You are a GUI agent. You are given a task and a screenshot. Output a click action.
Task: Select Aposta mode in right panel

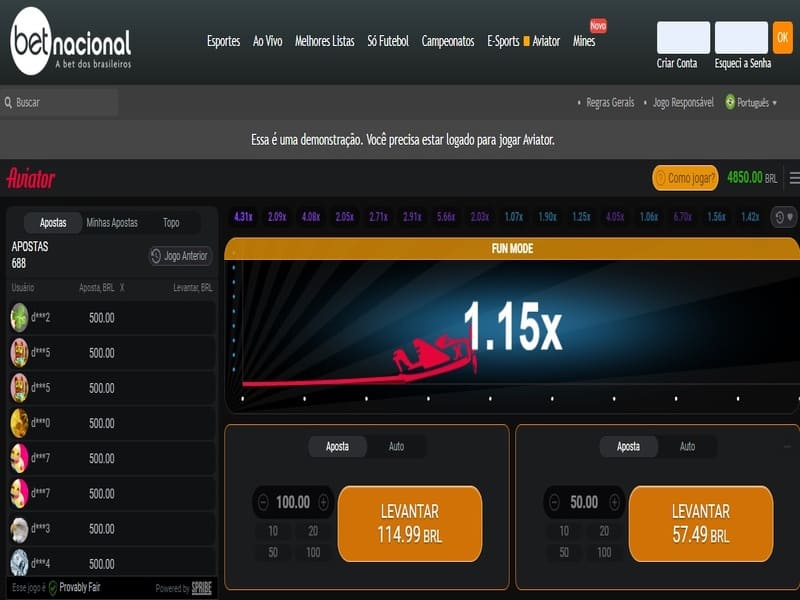coord(628,446)
